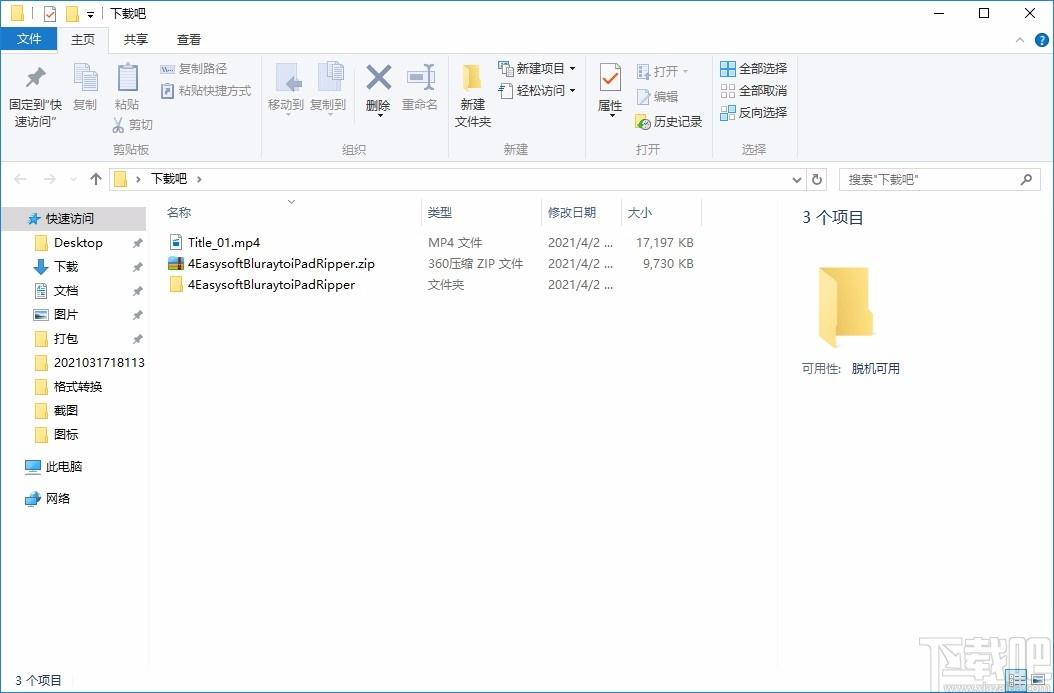Sort by 名称 column header

pos(179,212)
